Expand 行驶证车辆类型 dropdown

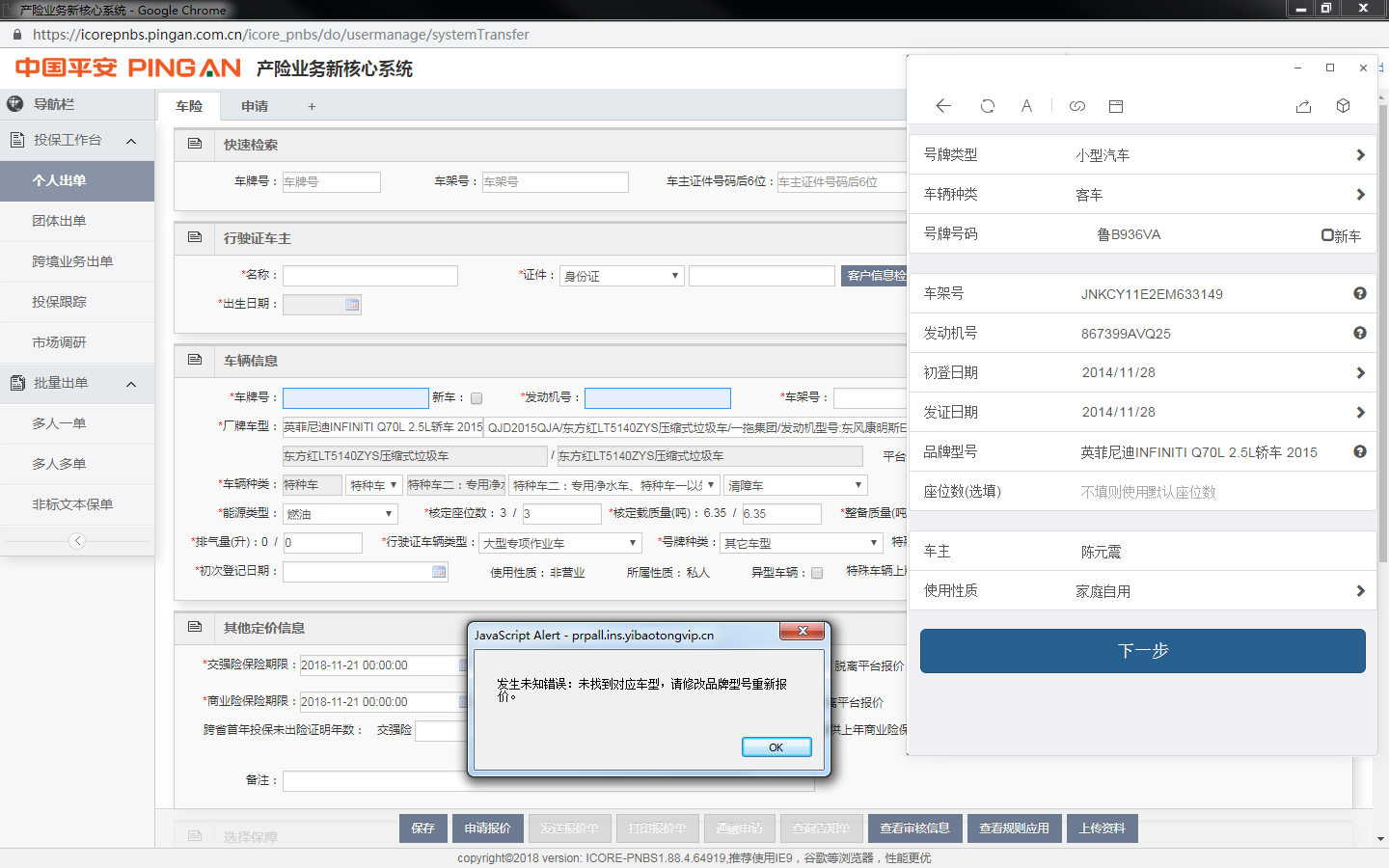point(559,543)
